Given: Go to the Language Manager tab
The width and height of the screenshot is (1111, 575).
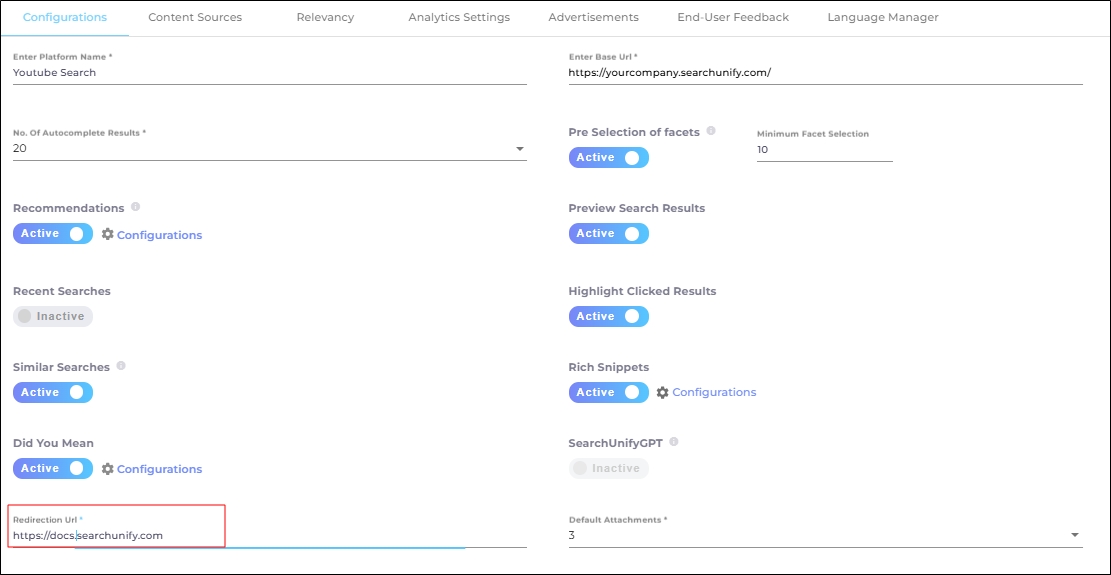Looking at the screenshot, I should [x=882, y=17].
